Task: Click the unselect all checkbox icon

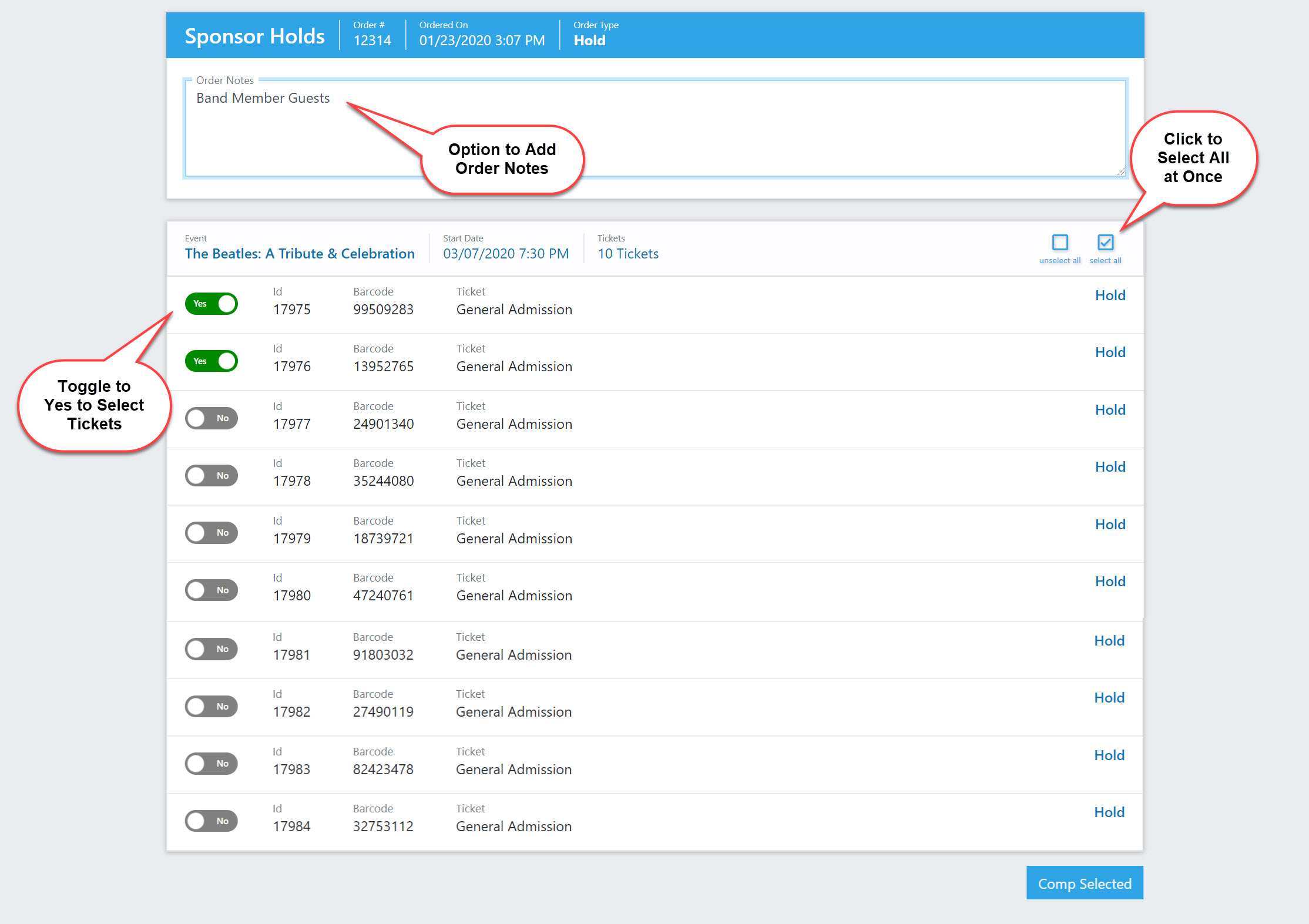Action: [x=1060, y=243]
